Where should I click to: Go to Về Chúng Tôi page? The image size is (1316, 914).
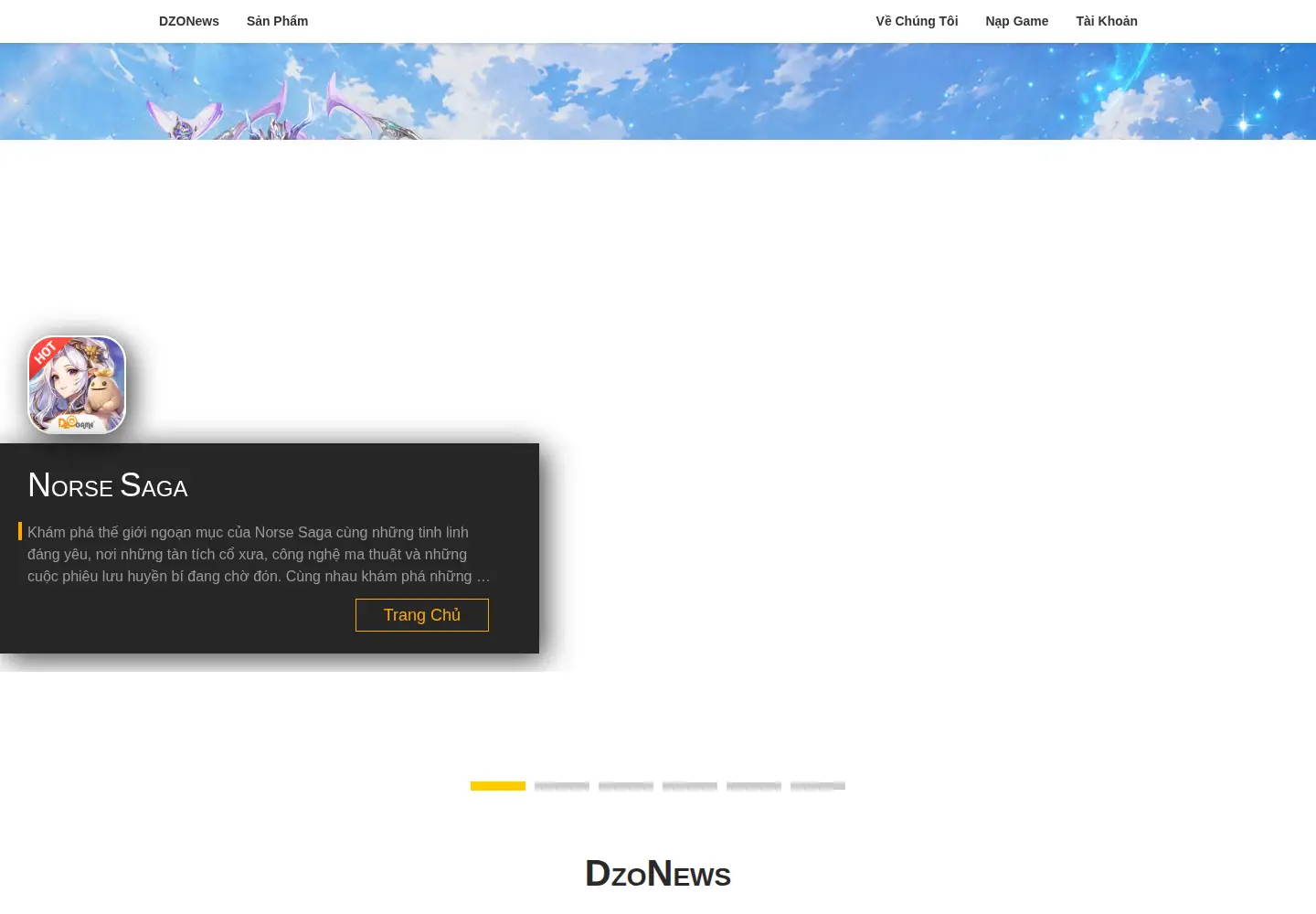(917, 21)
